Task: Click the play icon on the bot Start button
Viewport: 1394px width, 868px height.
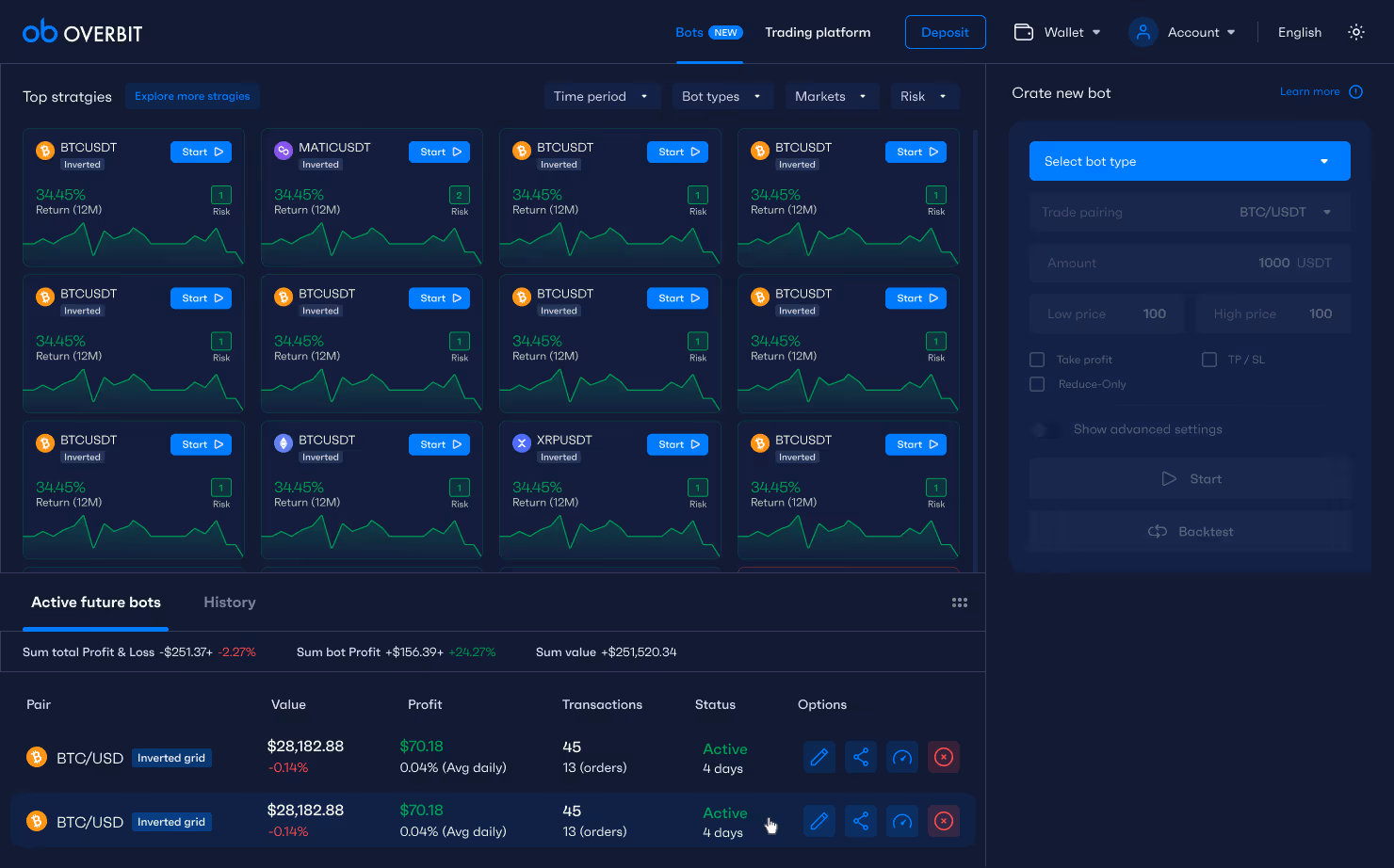Action: 1169,479
